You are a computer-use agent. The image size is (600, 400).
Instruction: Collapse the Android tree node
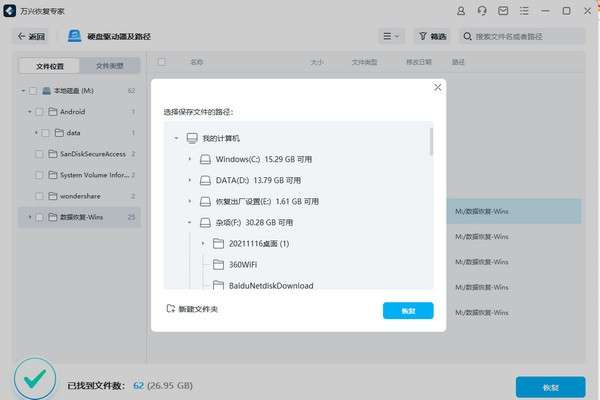(x=29, y=112)
